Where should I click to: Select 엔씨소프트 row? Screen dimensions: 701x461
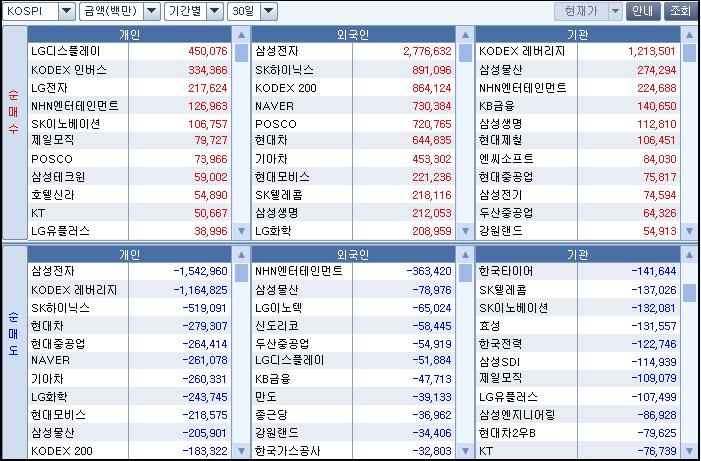[x=578, y=159]
